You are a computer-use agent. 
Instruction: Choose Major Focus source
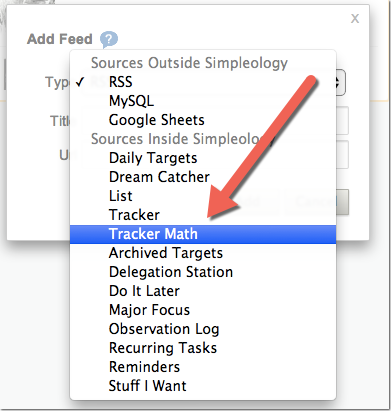(x=203, y=310)
